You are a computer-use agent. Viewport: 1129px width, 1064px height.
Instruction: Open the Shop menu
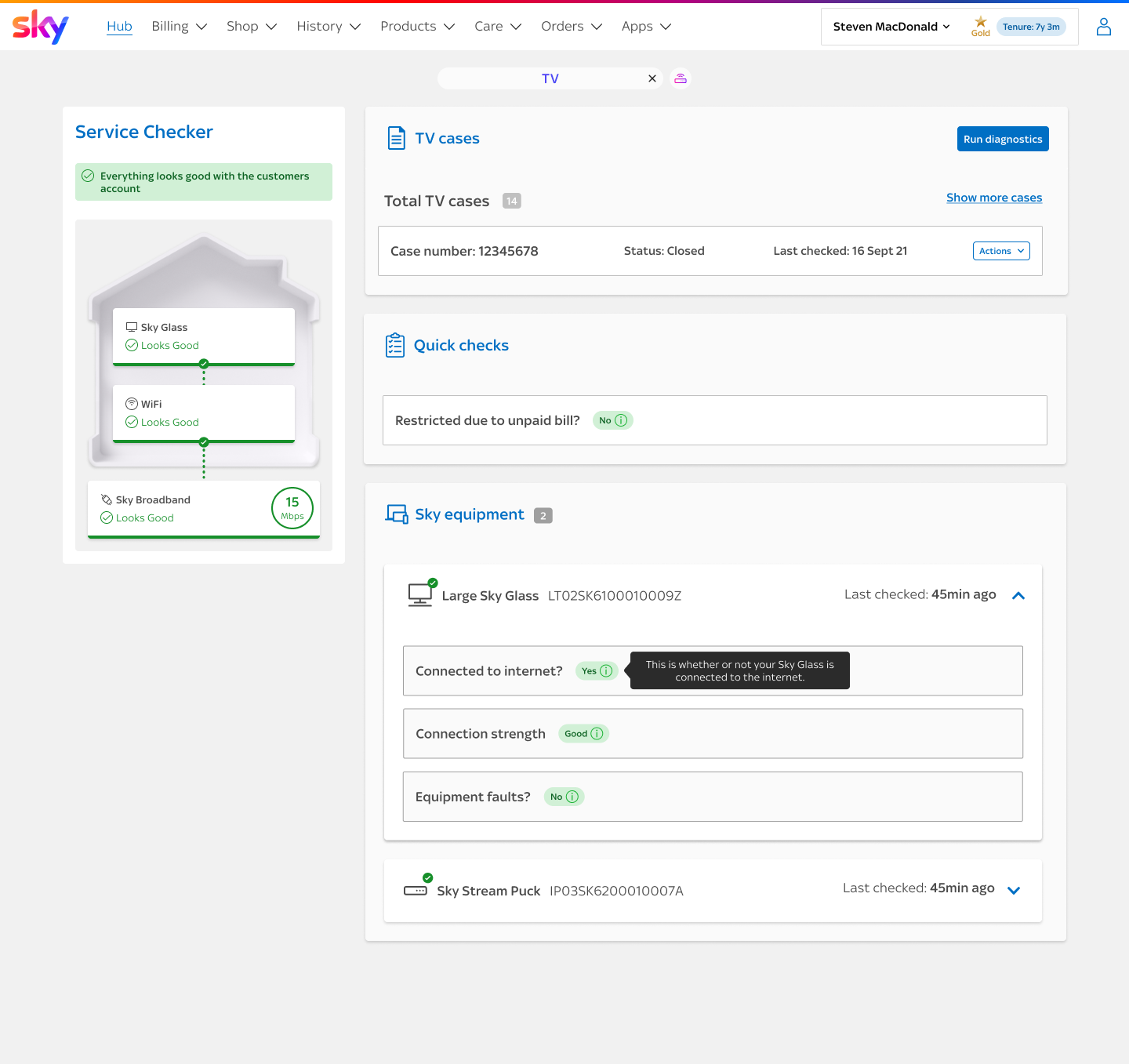252,26
